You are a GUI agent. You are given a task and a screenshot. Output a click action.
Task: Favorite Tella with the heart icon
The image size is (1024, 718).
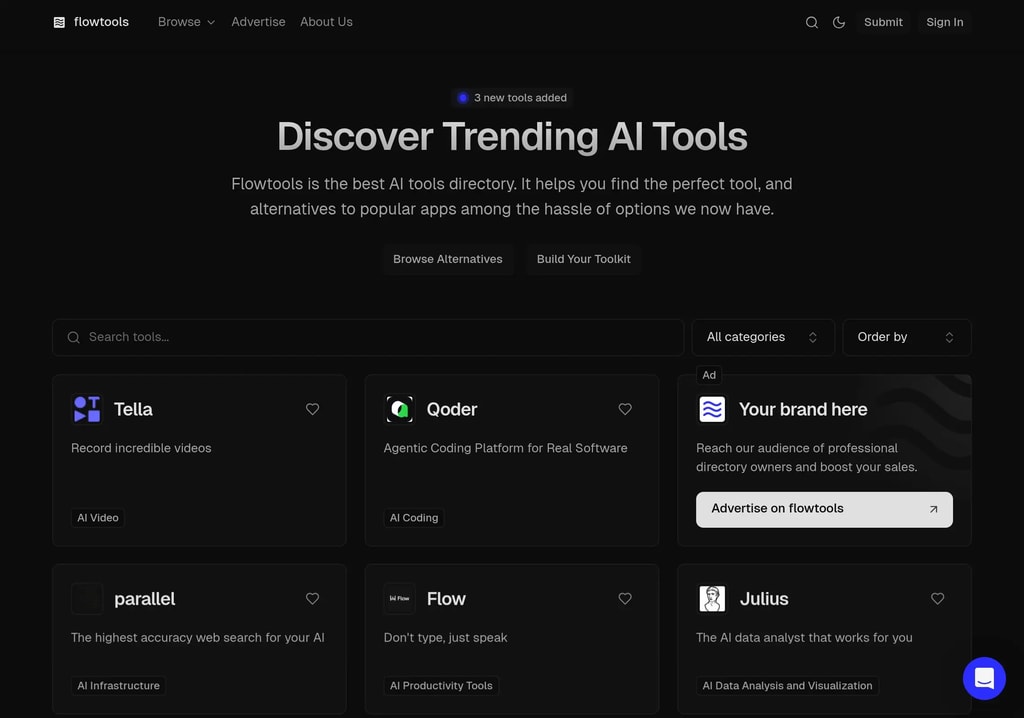coord(312,409)
